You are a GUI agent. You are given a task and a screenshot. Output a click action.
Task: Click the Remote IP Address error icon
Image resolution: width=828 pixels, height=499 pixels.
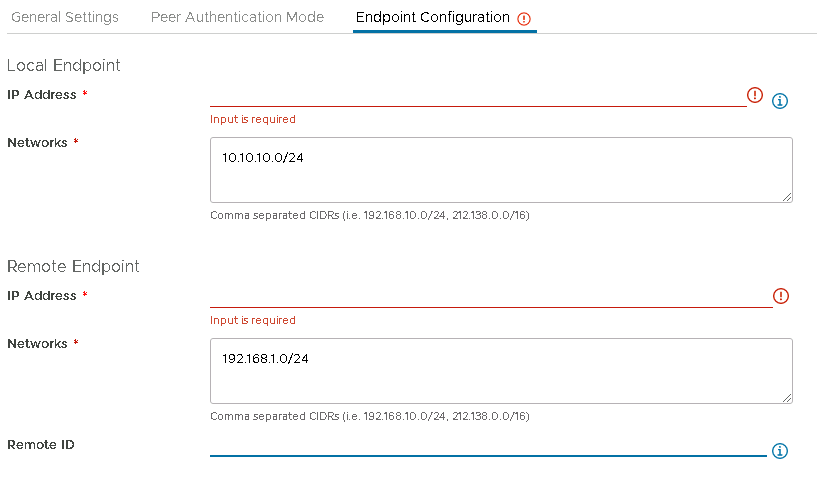781,296
